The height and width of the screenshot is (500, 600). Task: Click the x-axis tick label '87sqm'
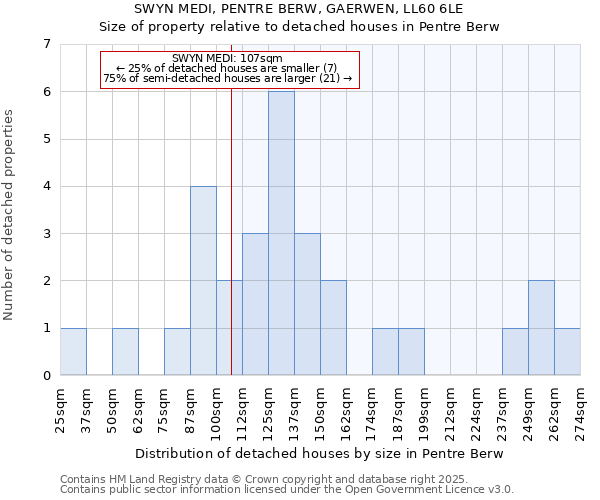point(191,410)
